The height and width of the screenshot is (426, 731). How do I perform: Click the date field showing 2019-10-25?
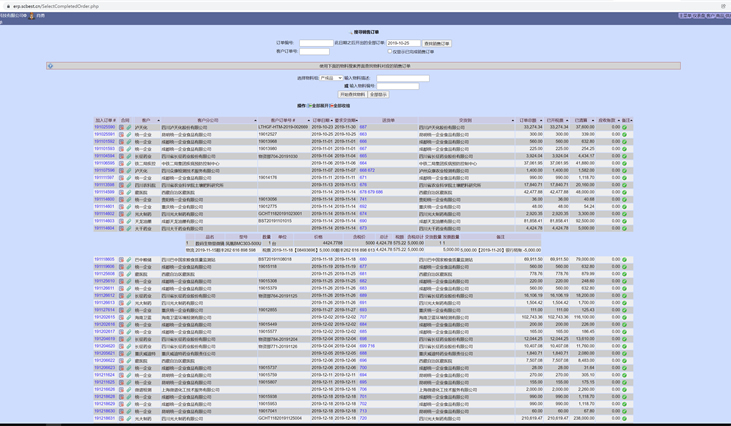coord(402,43)
